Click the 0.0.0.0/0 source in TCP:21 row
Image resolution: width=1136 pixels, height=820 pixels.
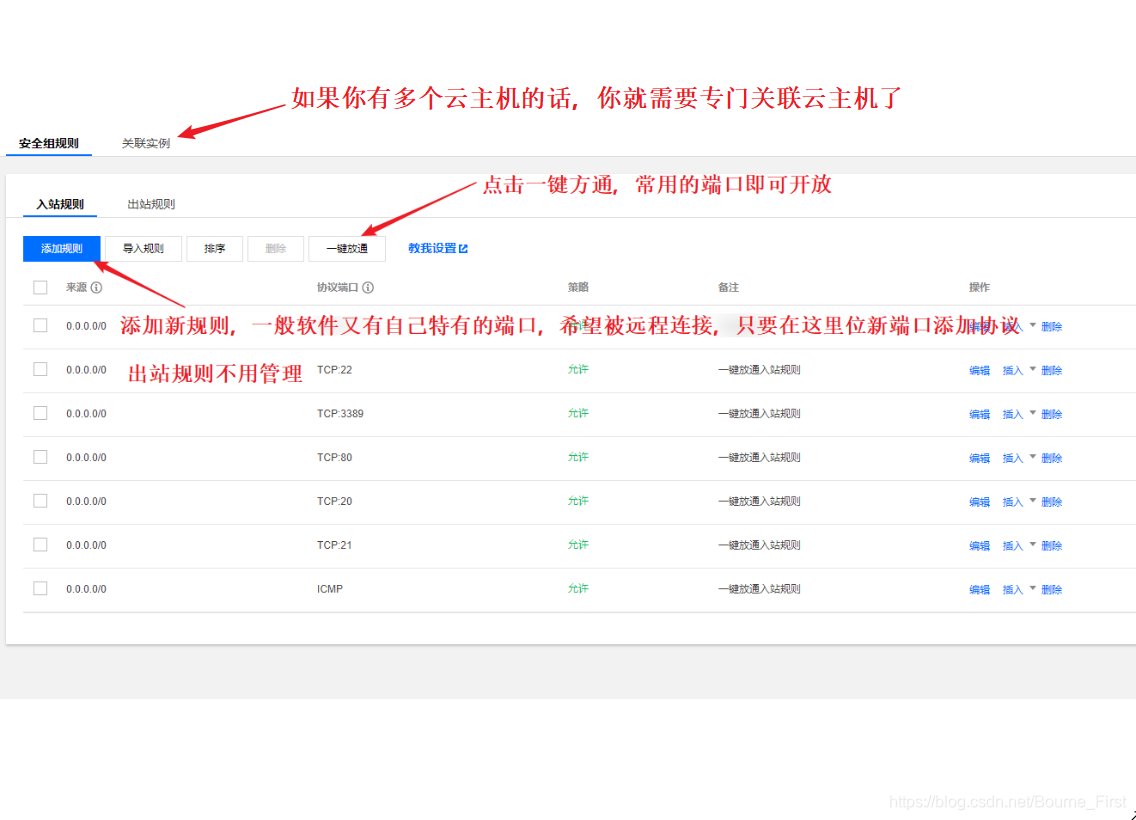86,545
